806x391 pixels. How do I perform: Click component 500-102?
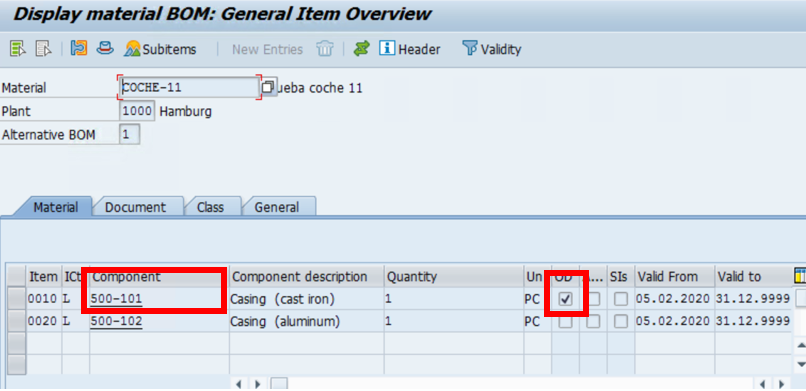117,322
